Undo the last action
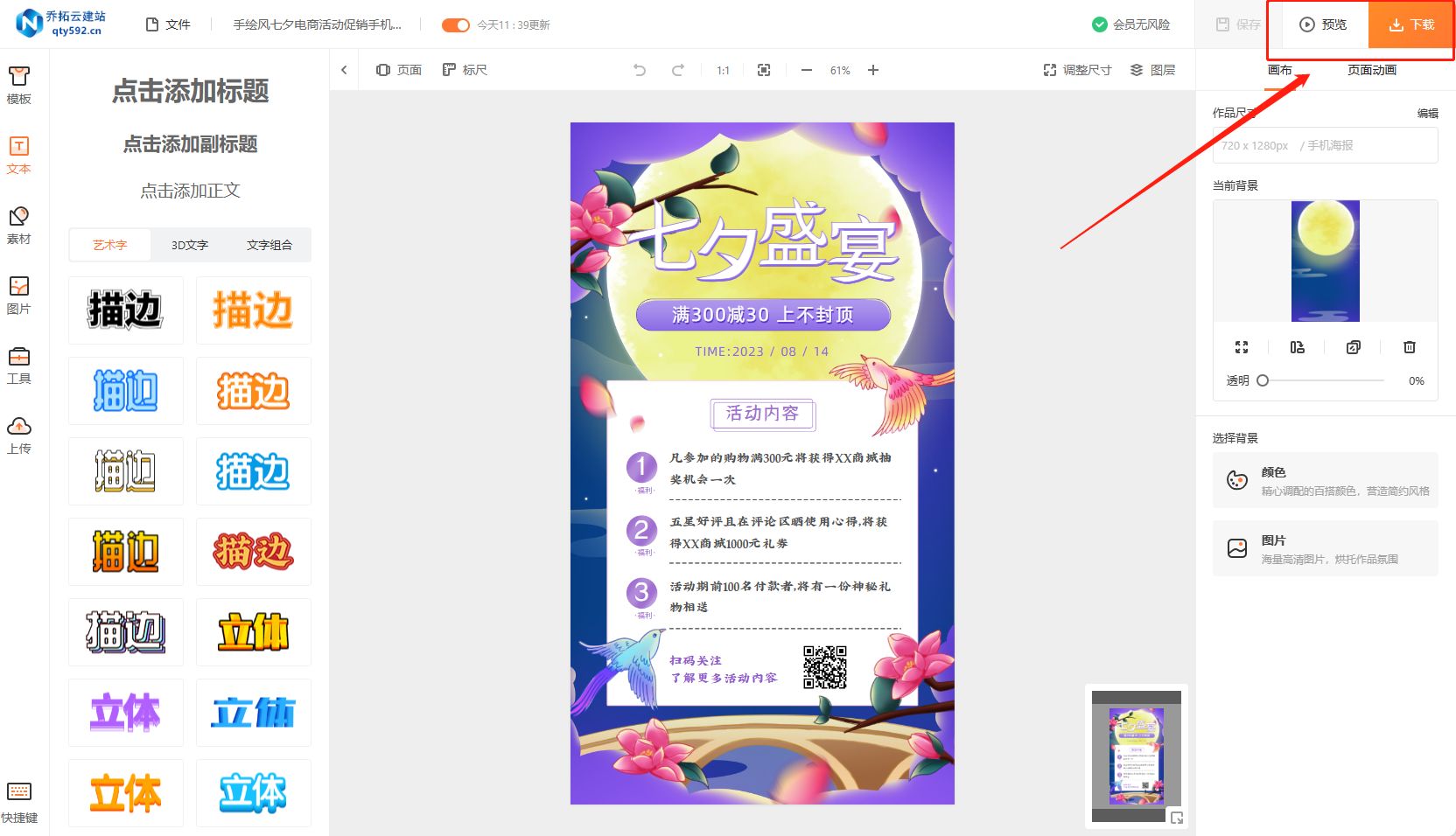 point(640,70)
